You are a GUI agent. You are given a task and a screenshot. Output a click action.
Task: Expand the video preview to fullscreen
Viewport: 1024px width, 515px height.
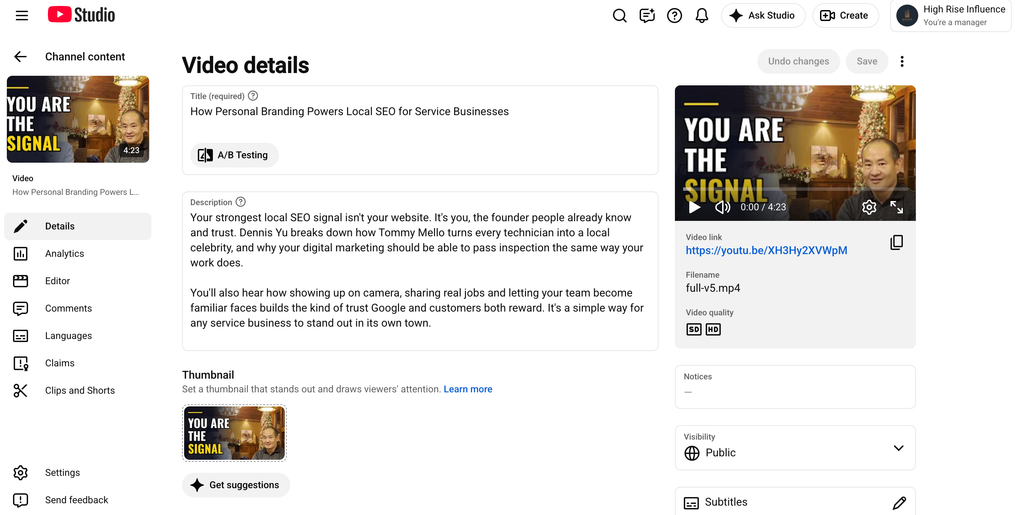tap(897, 207)
